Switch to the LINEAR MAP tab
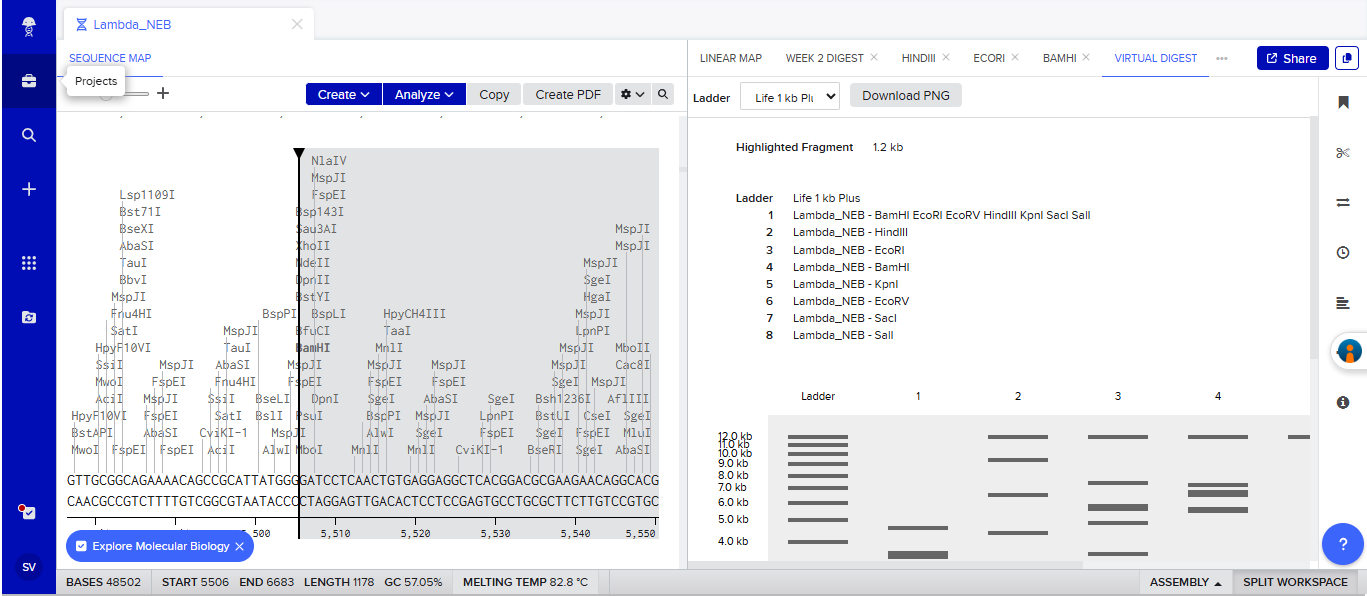 tap(730, 58)
